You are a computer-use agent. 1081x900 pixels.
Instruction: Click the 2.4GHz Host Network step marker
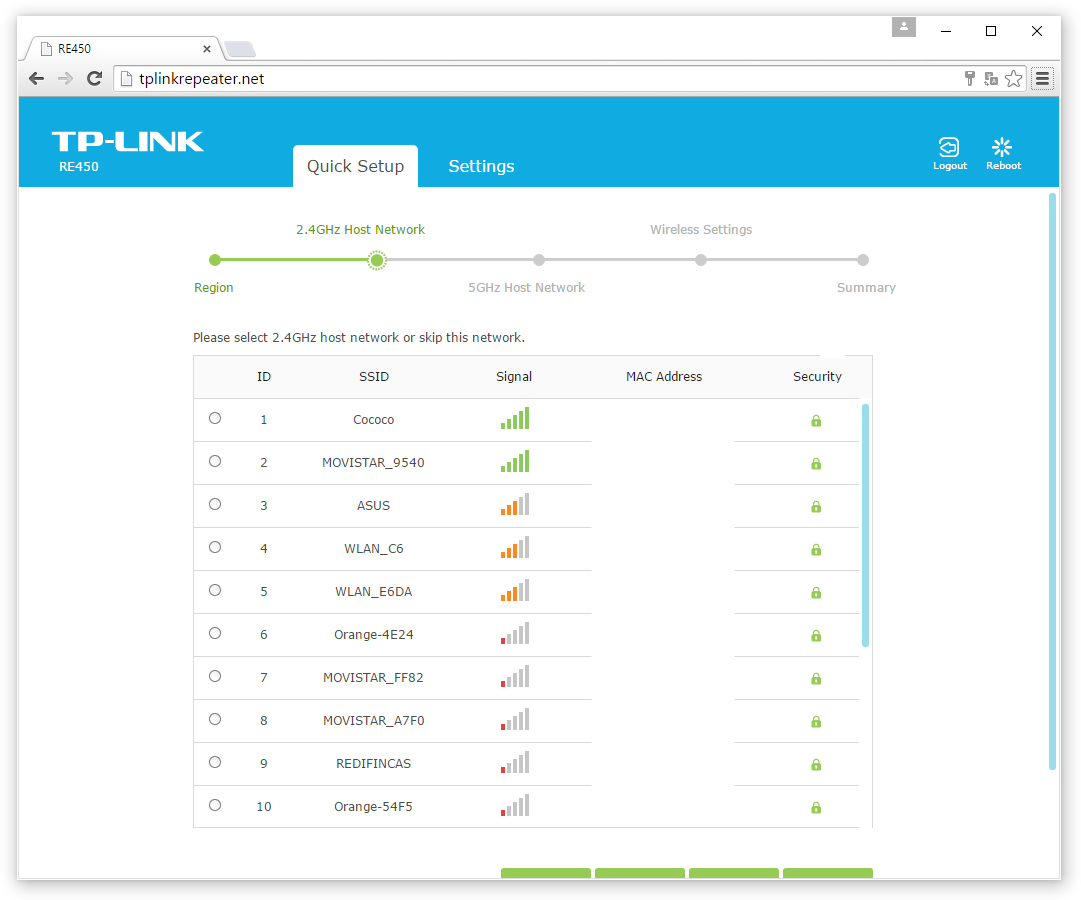(376, 260)
